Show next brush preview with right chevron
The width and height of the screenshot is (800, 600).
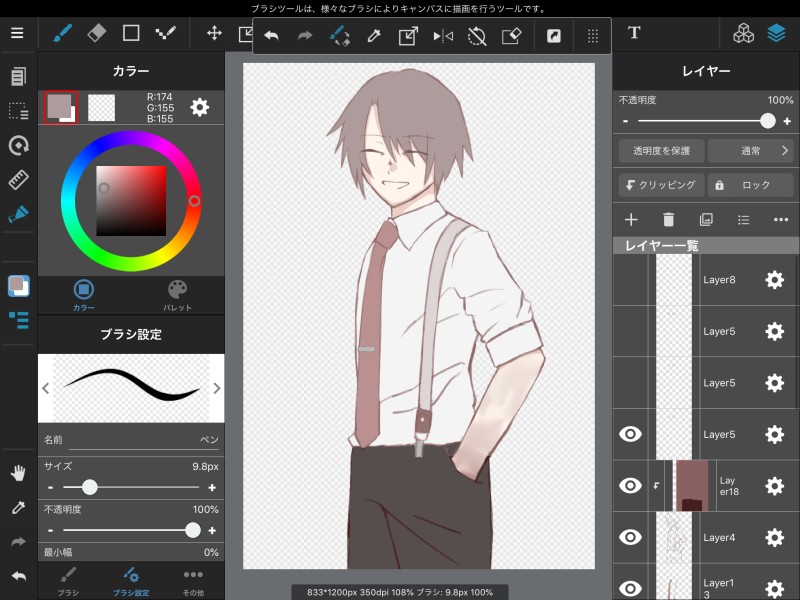(x=217, y=388)
